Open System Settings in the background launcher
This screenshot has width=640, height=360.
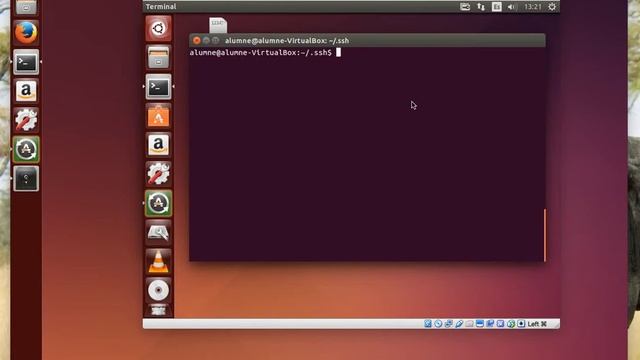tap(26, 120)
